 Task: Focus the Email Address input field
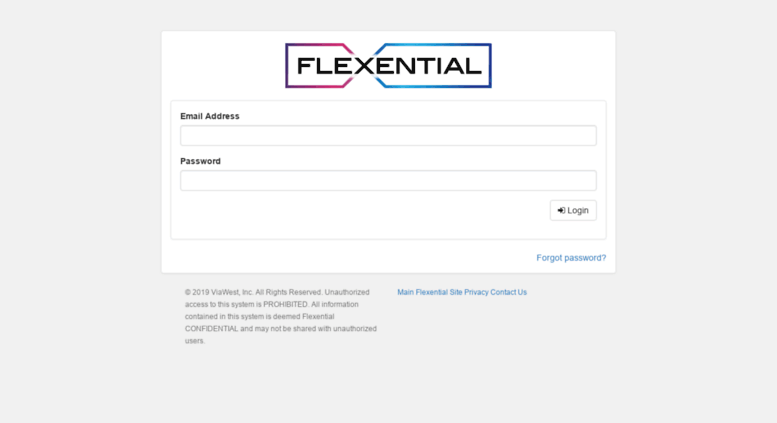(388, 135)
